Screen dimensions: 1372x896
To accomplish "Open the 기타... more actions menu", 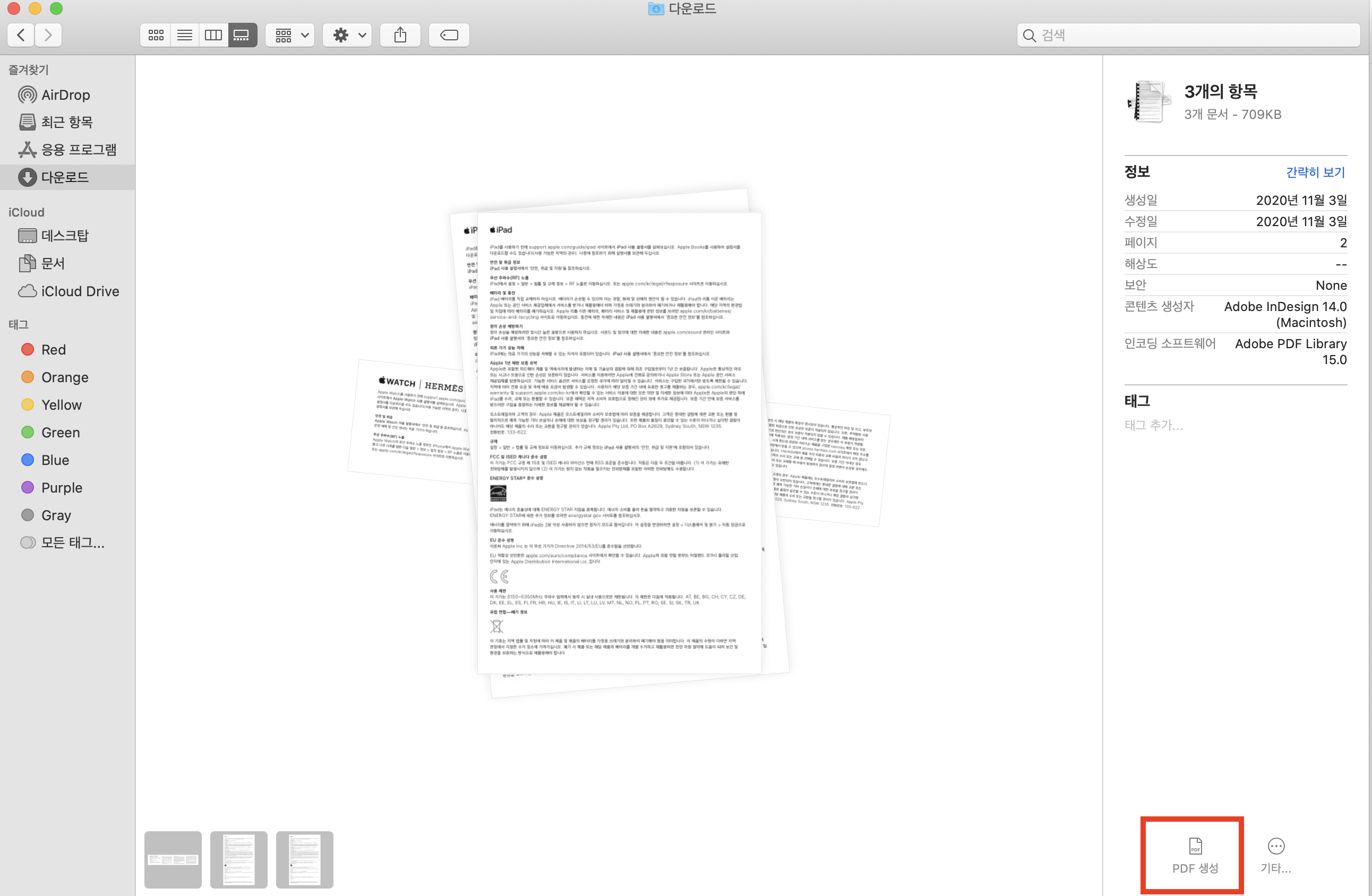I will (x=1275, y=855).
